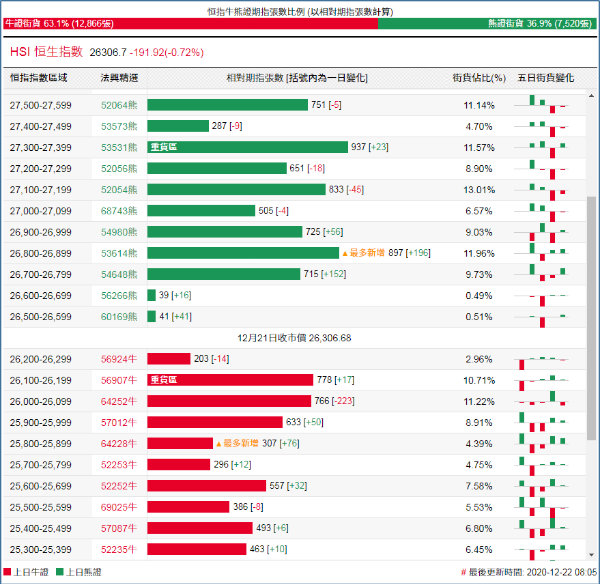This screenshot has width=600, height=584.
Task: Click the range cell 26,900-26,999
Action: (41, 232)
